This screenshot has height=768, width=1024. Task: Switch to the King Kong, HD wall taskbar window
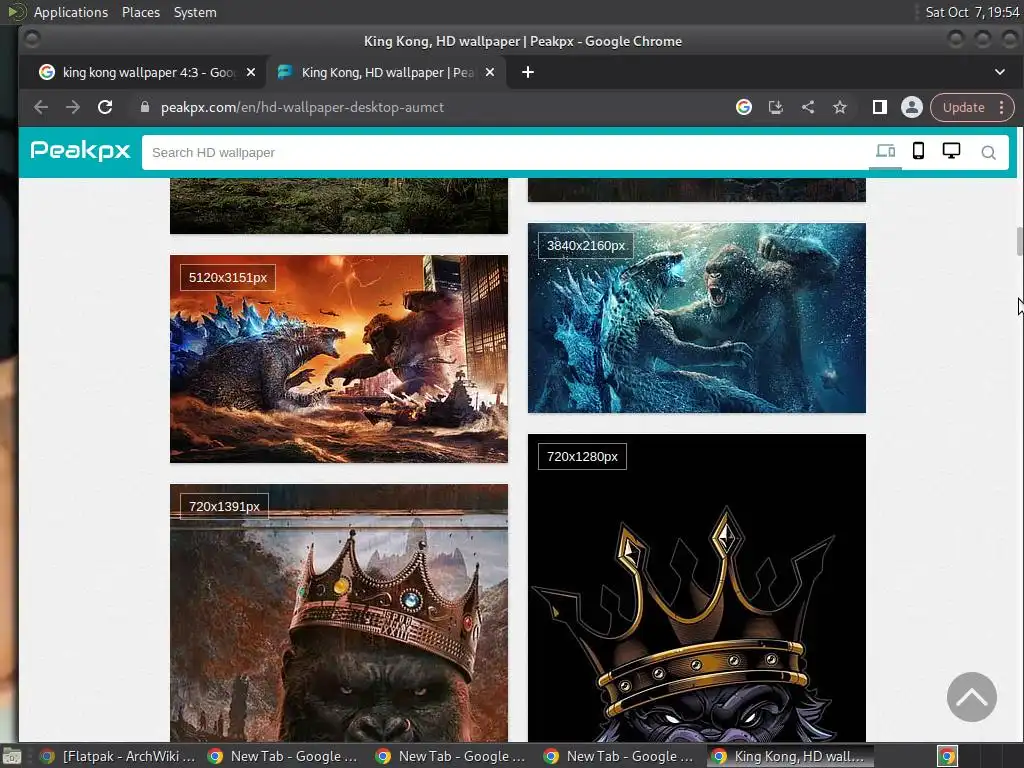pyautogui.click(x=790, y=756)
